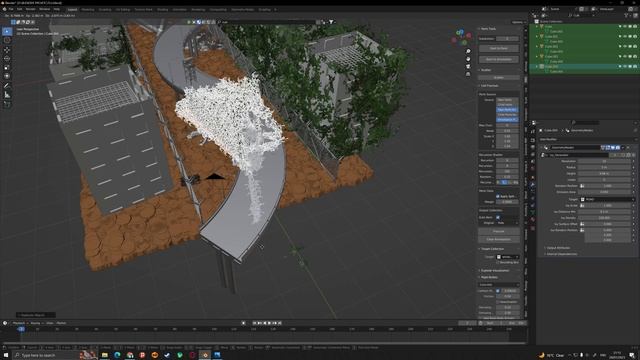Click the timeline play forward button

coord(269,323)
